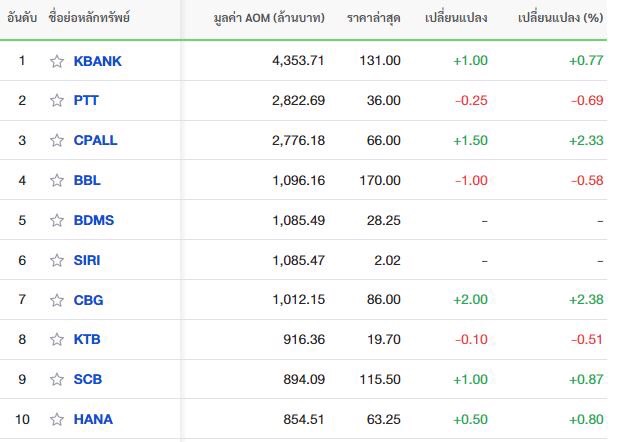
Task: Select the KTB row's AOM value 916.36
Action: 304,339
